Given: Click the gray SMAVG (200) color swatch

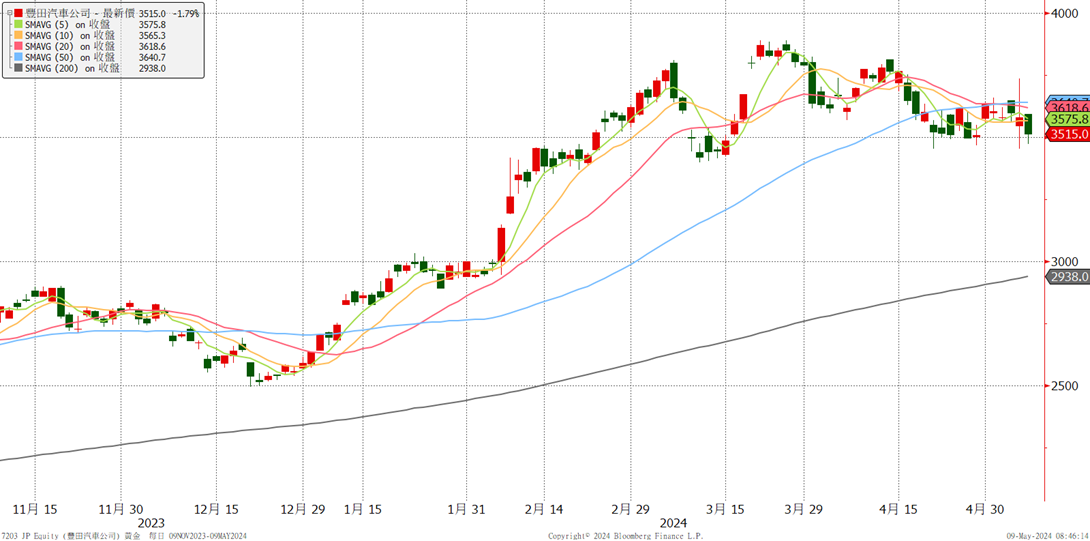Looking at the screenshot, I should pos(18,68).
